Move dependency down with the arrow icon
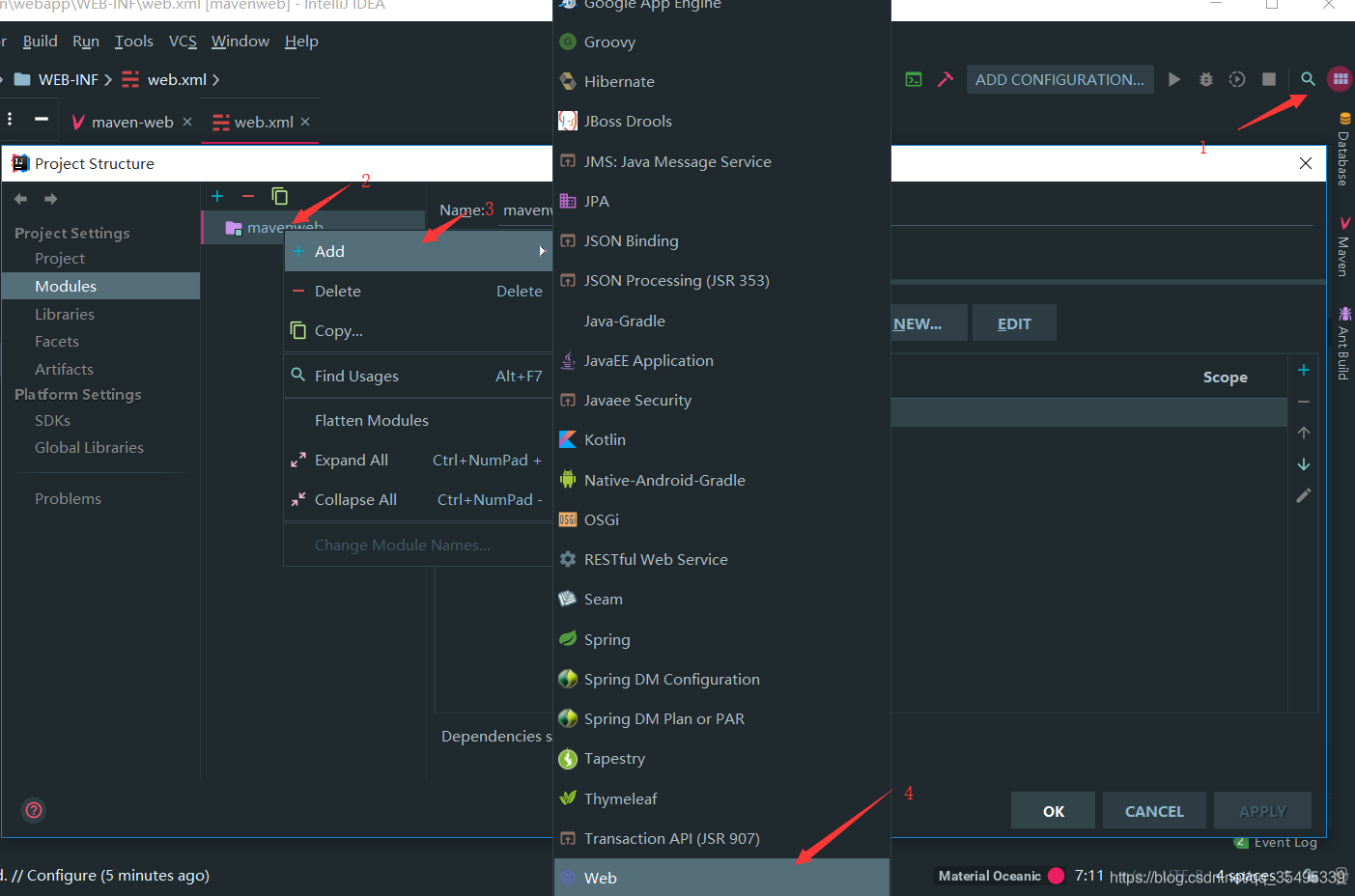This screenshot has width=1355, height=896. point(1304,464)
